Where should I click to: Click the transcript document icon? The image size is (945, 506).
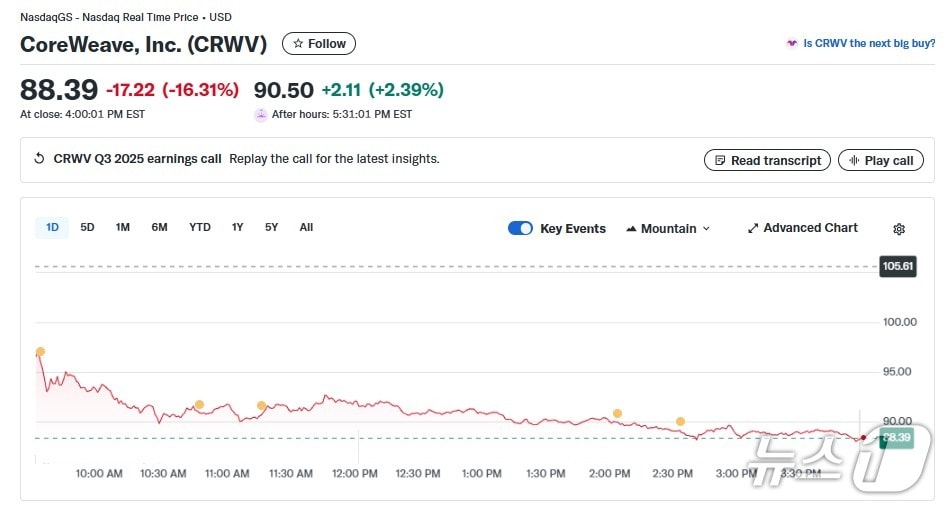pos(720,160)
